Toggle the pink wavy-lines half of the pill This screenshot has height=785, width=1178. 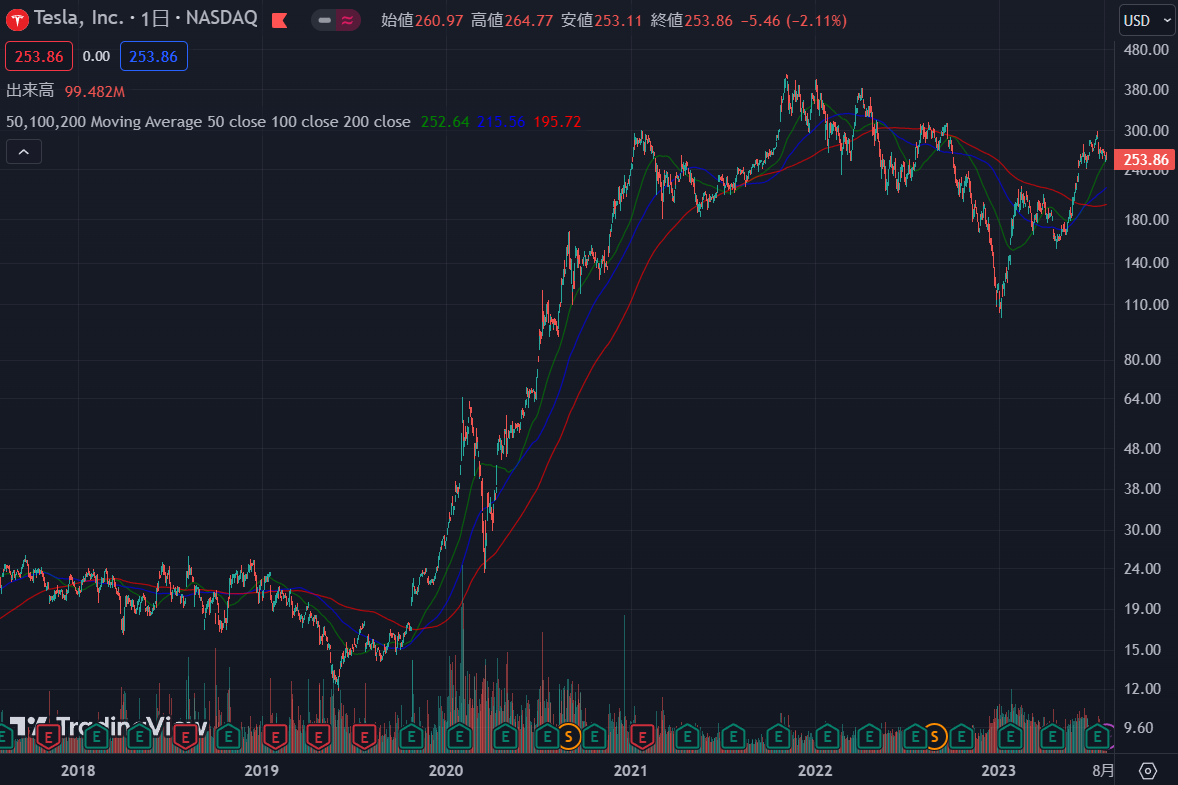tap(348, 20)
